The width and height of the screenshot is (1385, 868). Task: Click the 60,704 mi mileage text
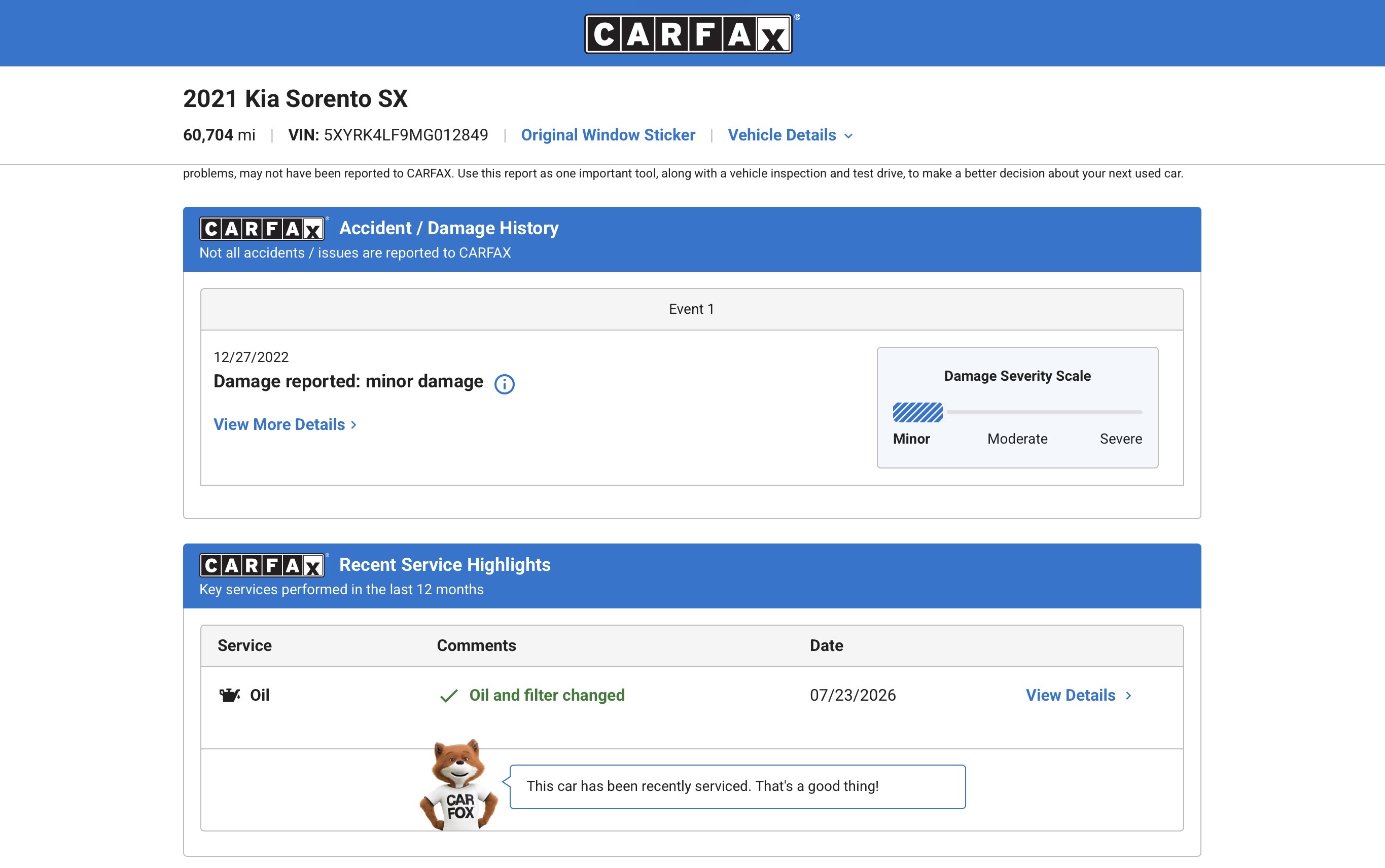pos(220,135)
